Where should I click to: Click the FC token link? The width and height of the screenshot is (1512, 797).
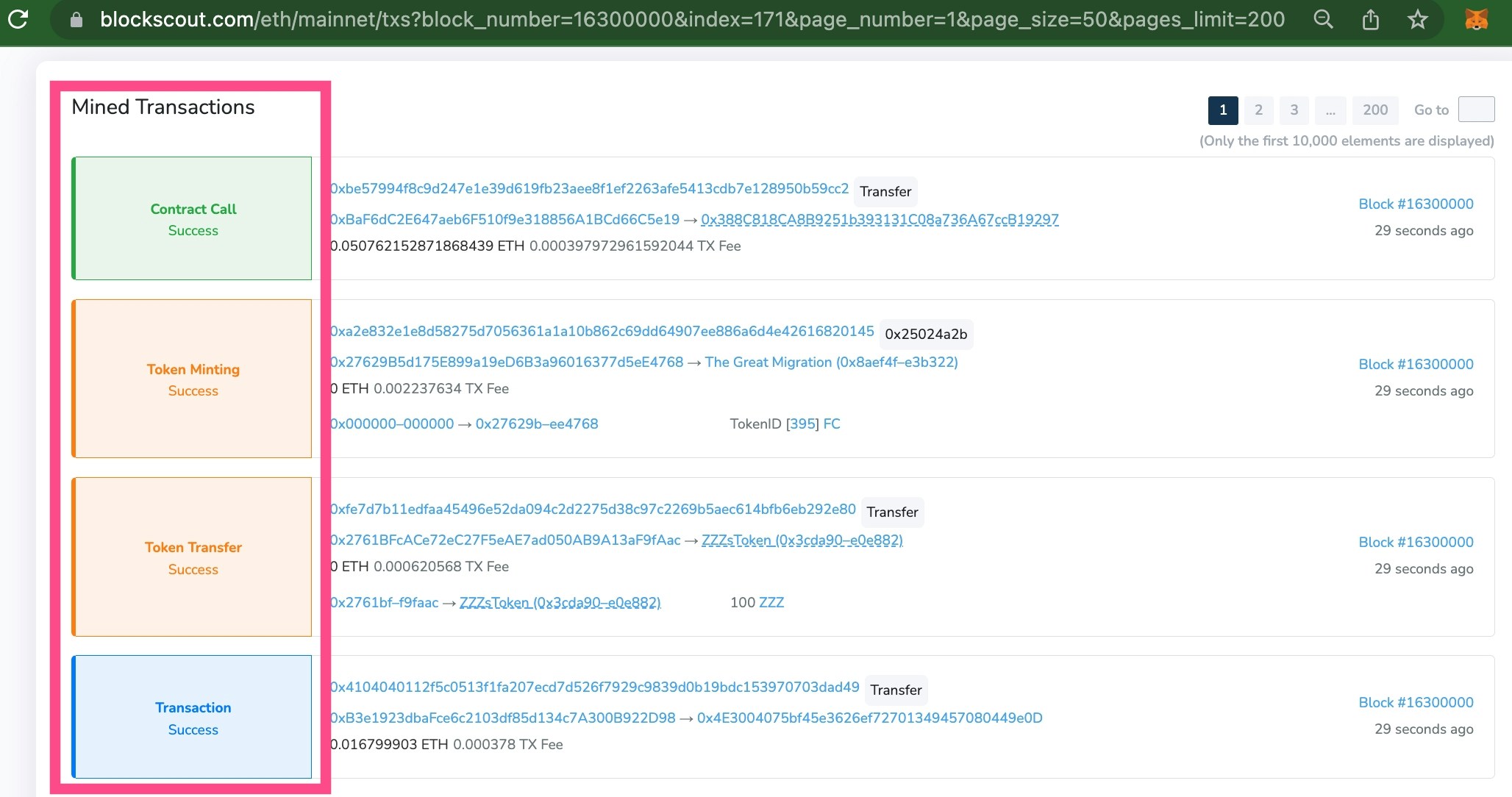[x=832, y=424]
